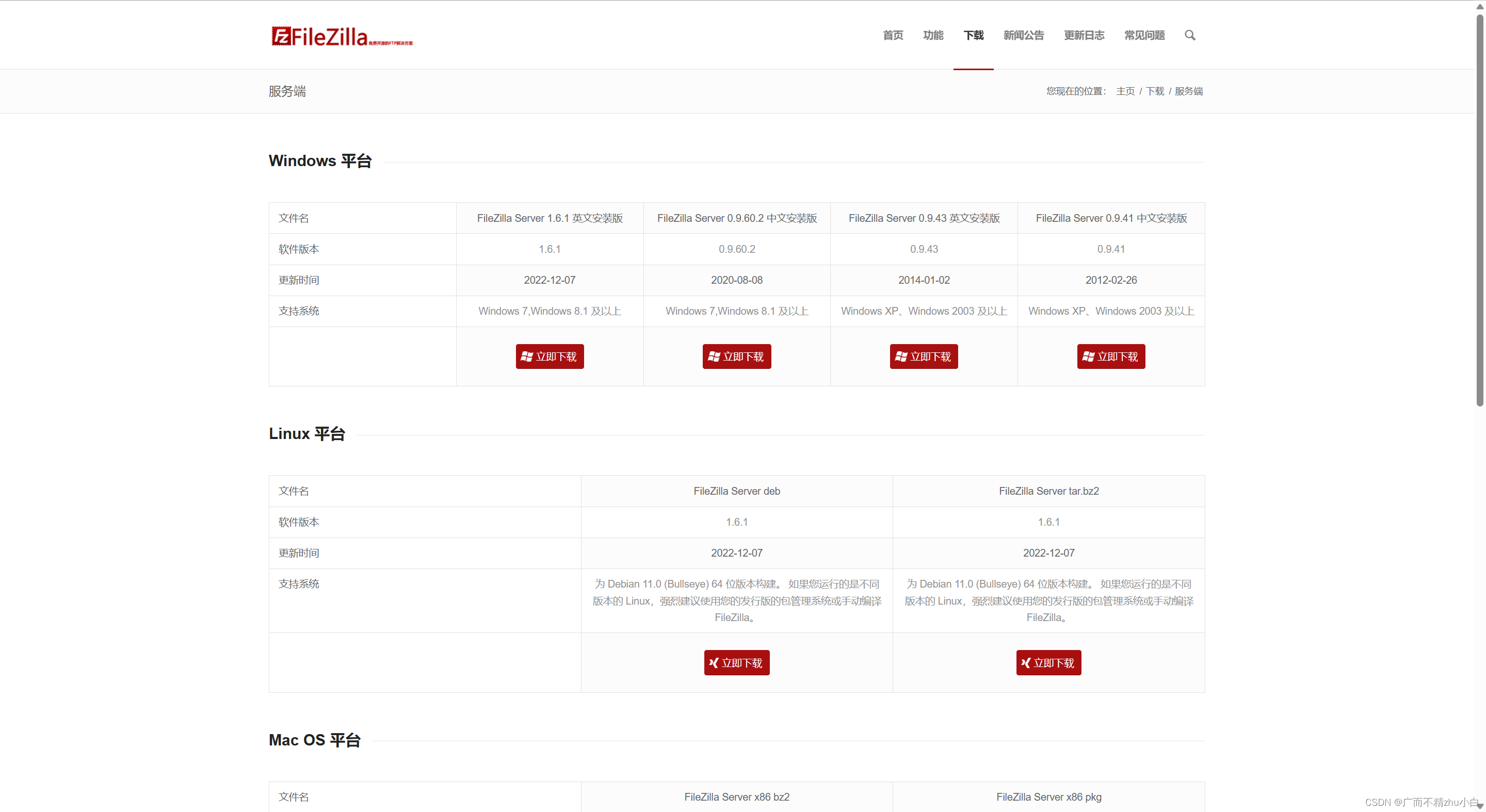Open the 更新日志 menu item
1486x812 pixels.
tap(1084, 35)
